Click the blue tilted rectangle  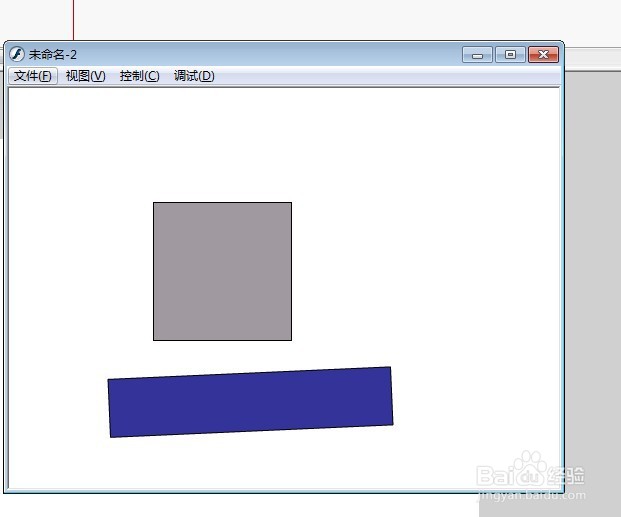250,402
